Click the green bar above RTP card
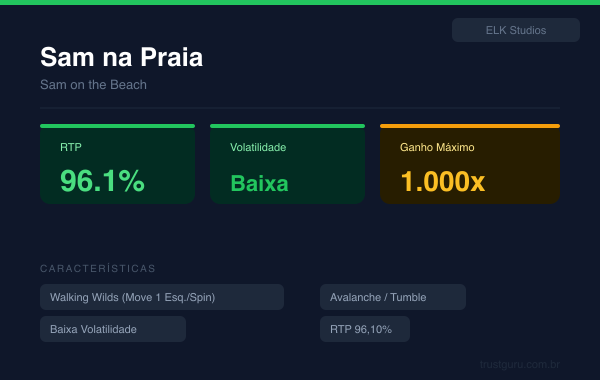The height and width of the screenshot is (380, 600). click(x=117, y=126)
